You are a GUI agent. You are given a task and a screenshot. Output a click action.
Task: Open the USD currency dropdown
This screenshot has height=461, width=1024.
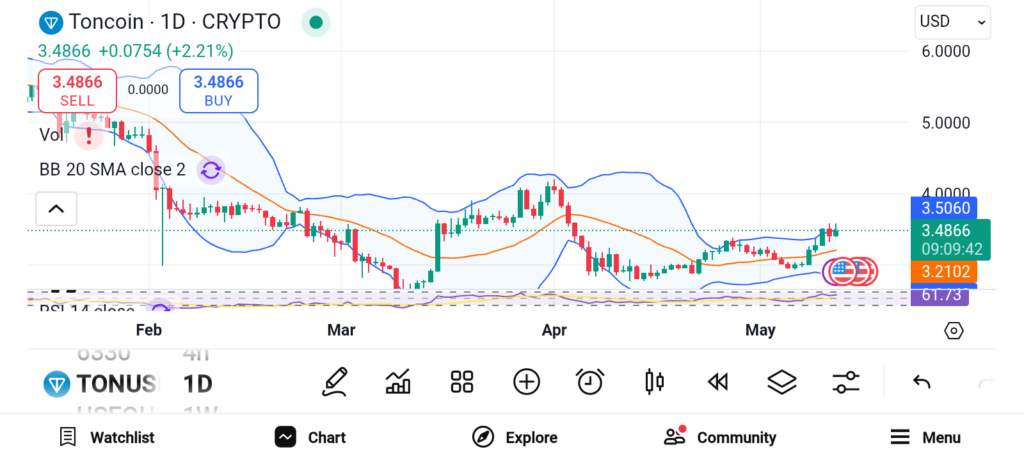[x=952, y=22]
